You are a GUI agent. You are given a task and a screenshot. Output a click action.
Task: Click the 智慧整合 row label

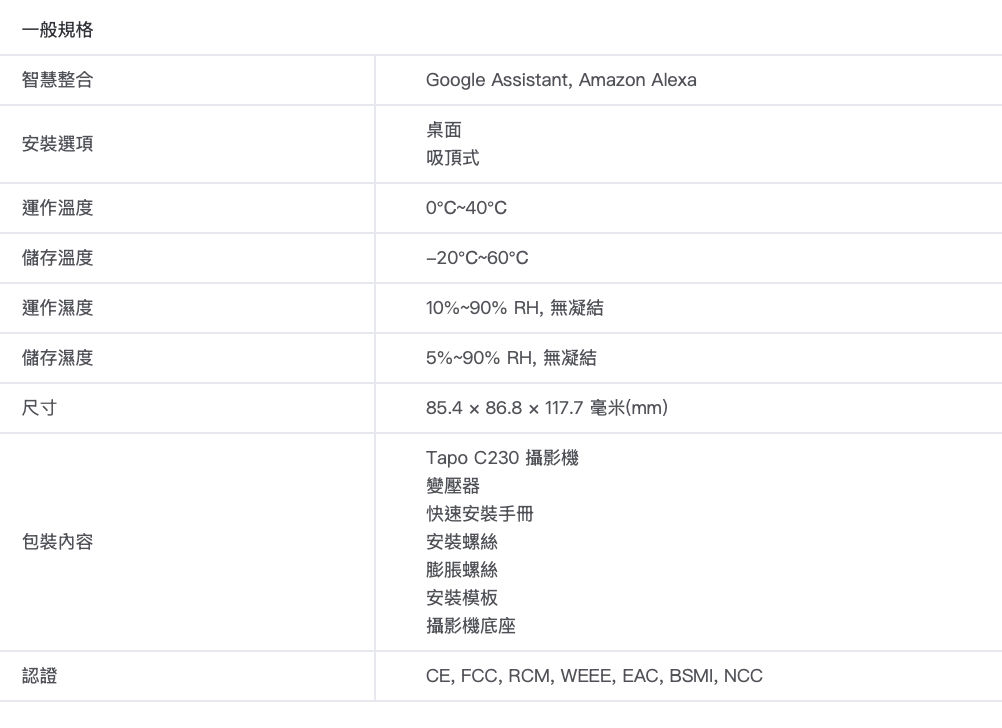(x=58, y=80)
